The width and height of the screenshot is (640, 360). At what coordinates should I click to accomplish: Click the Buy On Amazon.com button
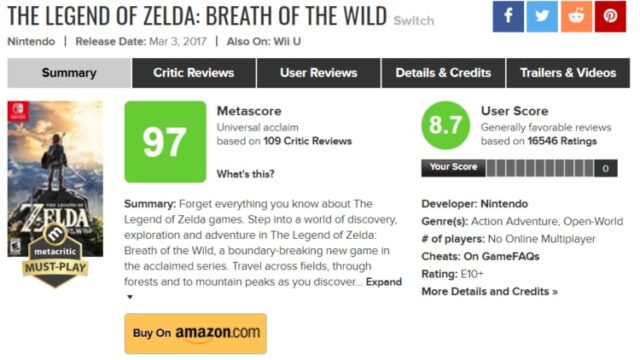pyautogui.click(x=196, y=333)
